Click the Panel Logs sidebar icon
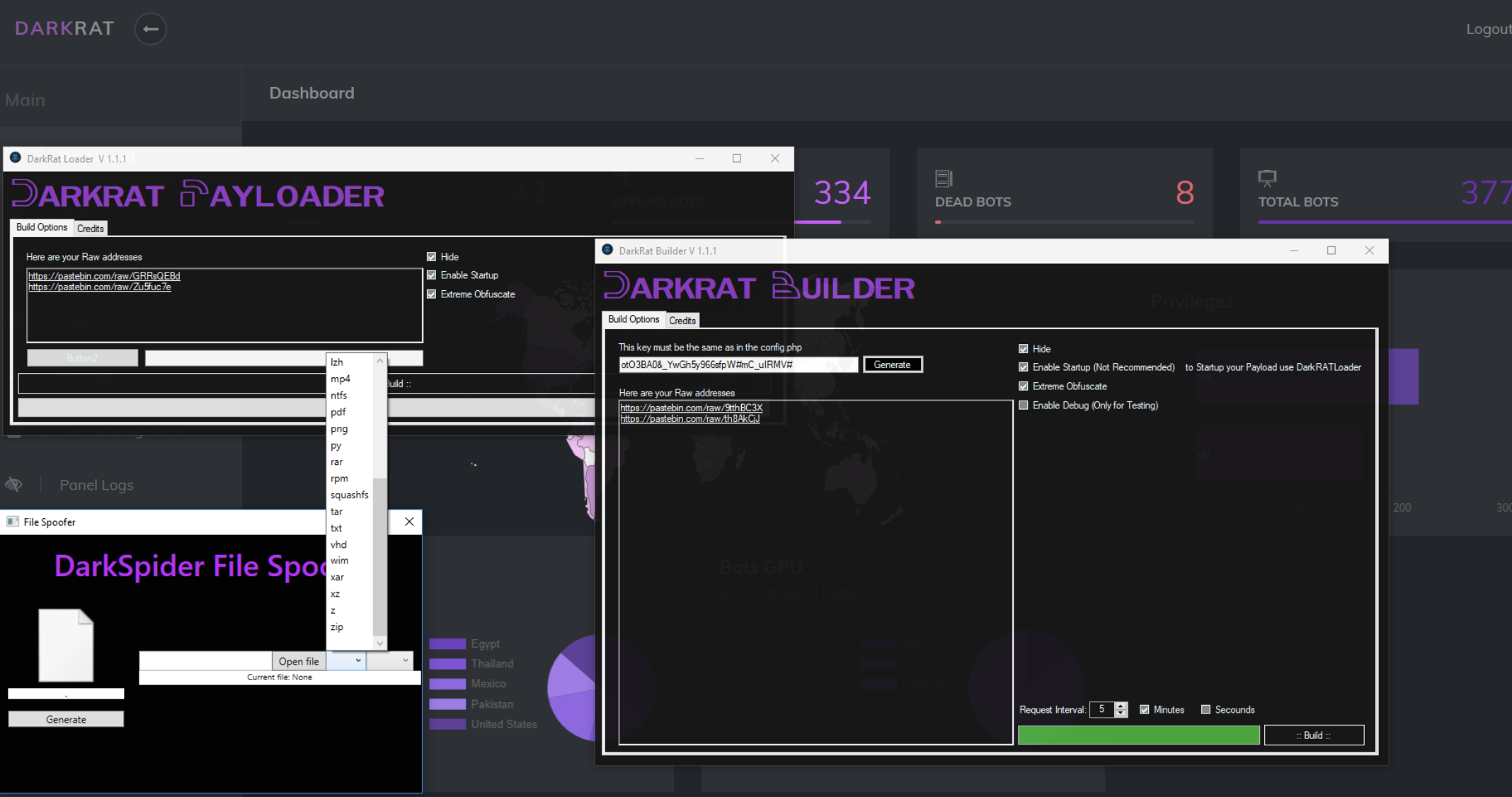The width and height of the screenshot is (1512, 797). 14,485
